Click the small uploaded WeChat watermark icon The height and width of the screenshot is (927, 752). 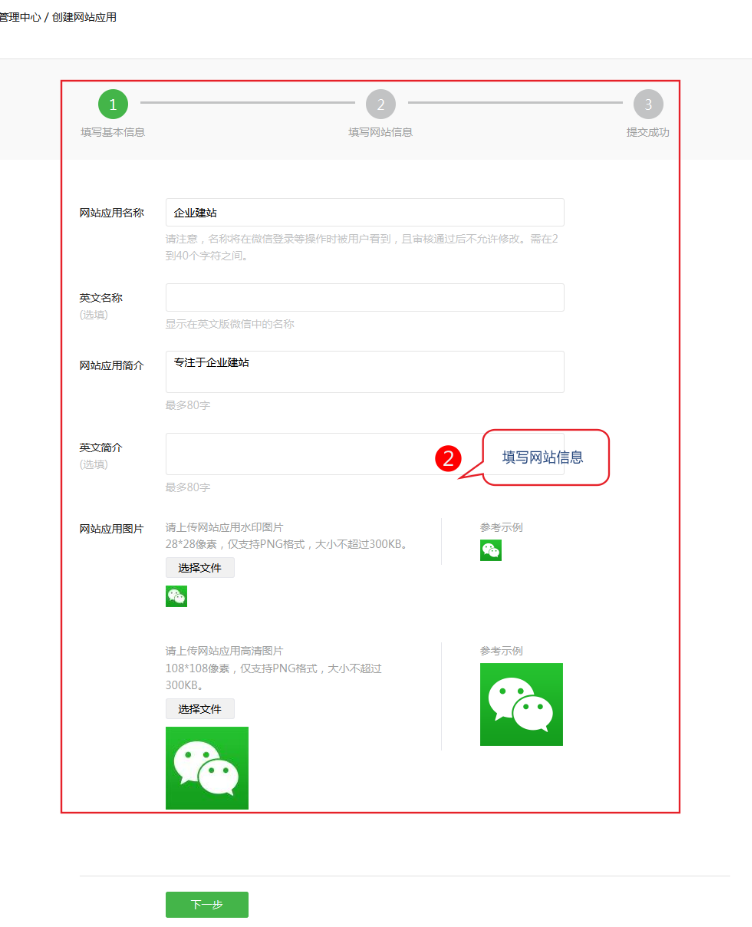[x=176, y=597]
